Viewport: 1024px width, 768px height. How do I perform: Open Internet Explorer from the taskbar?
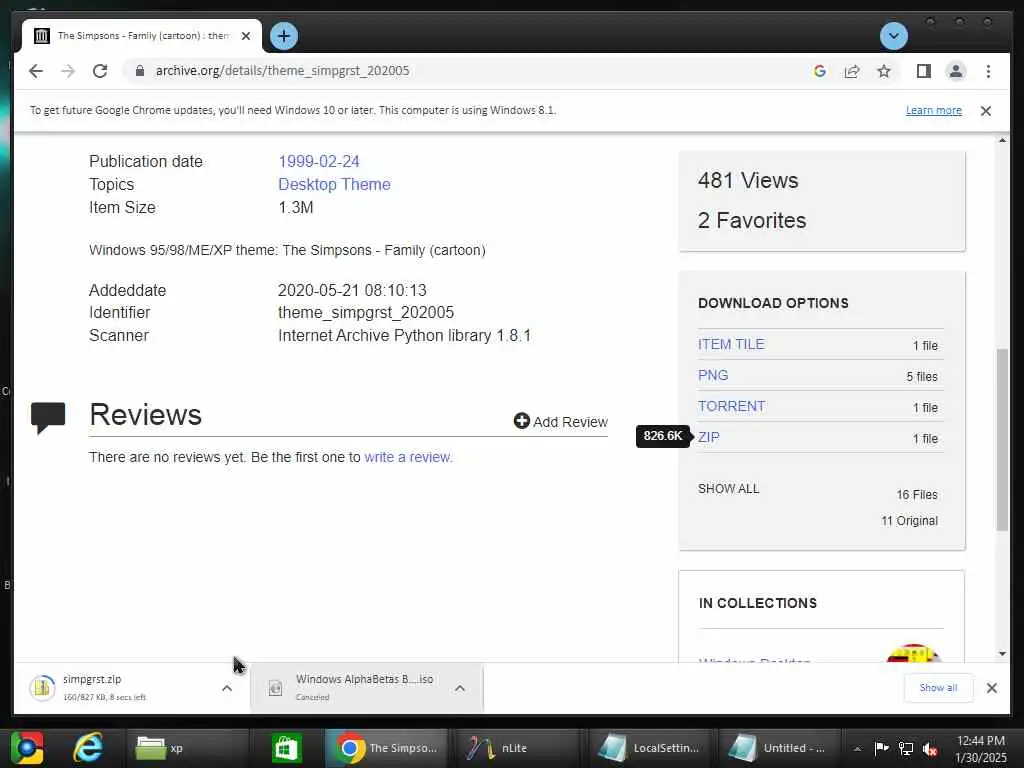point(88,748)
